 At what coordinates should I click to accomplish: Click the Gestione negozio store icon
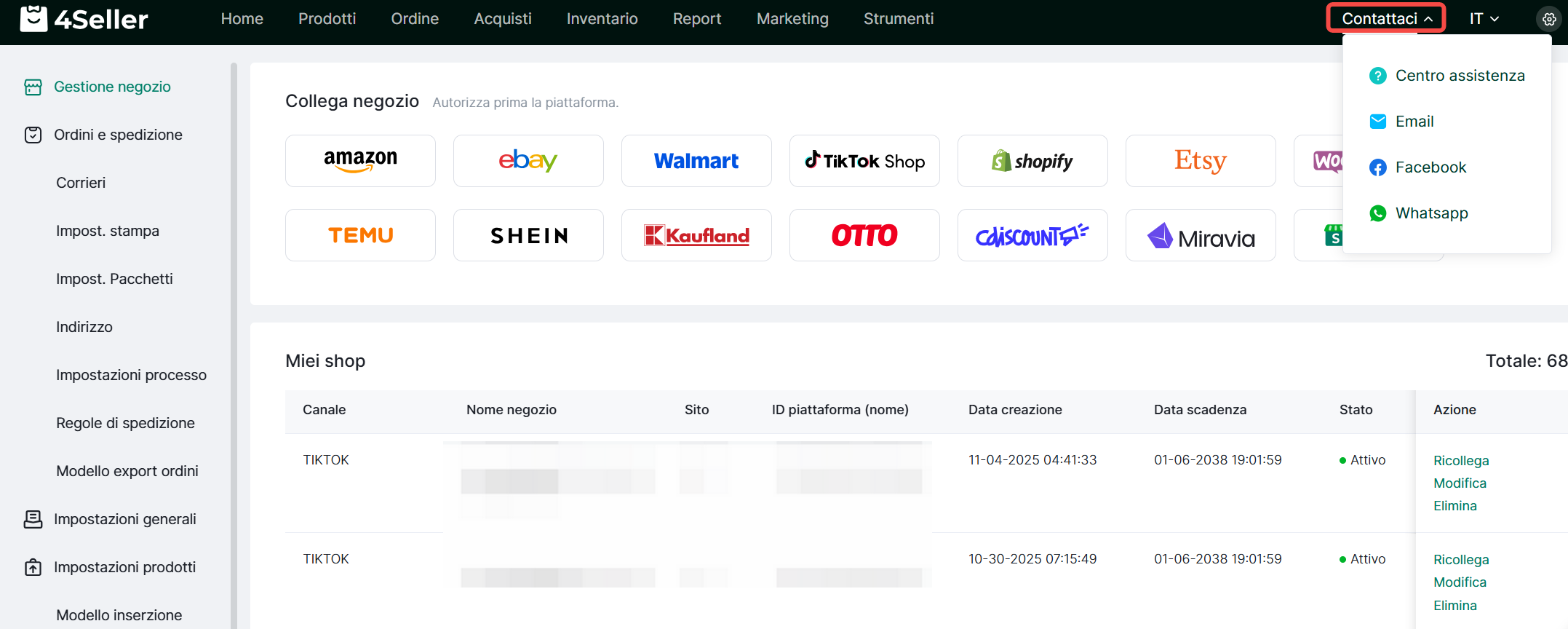pos(33,87)
